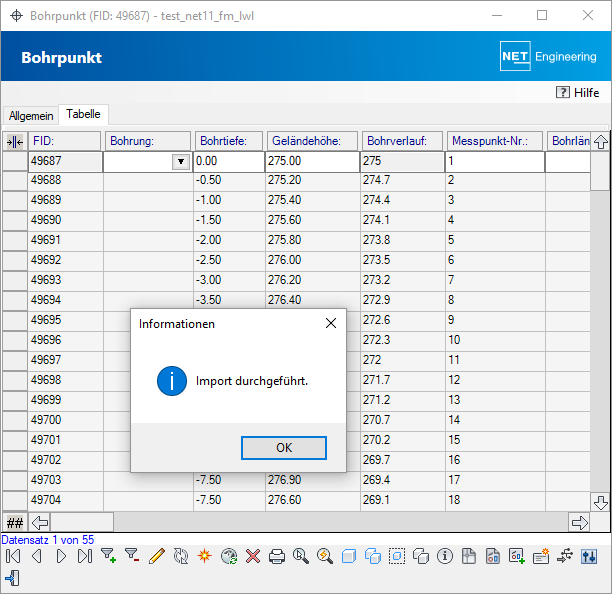This screenshot has height=594, width=612.
Task: Click the blue arrow exit door icon
Action: 13,578
